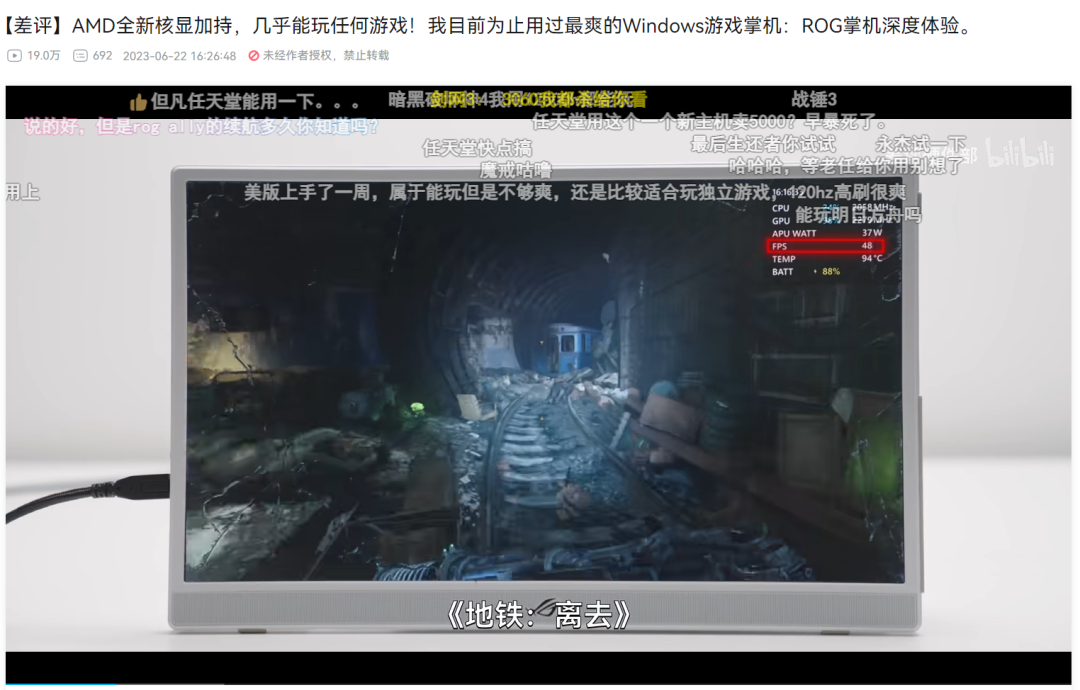Click the red no-repost prohibition icon
1080x690 pixels.
point(254,56)
